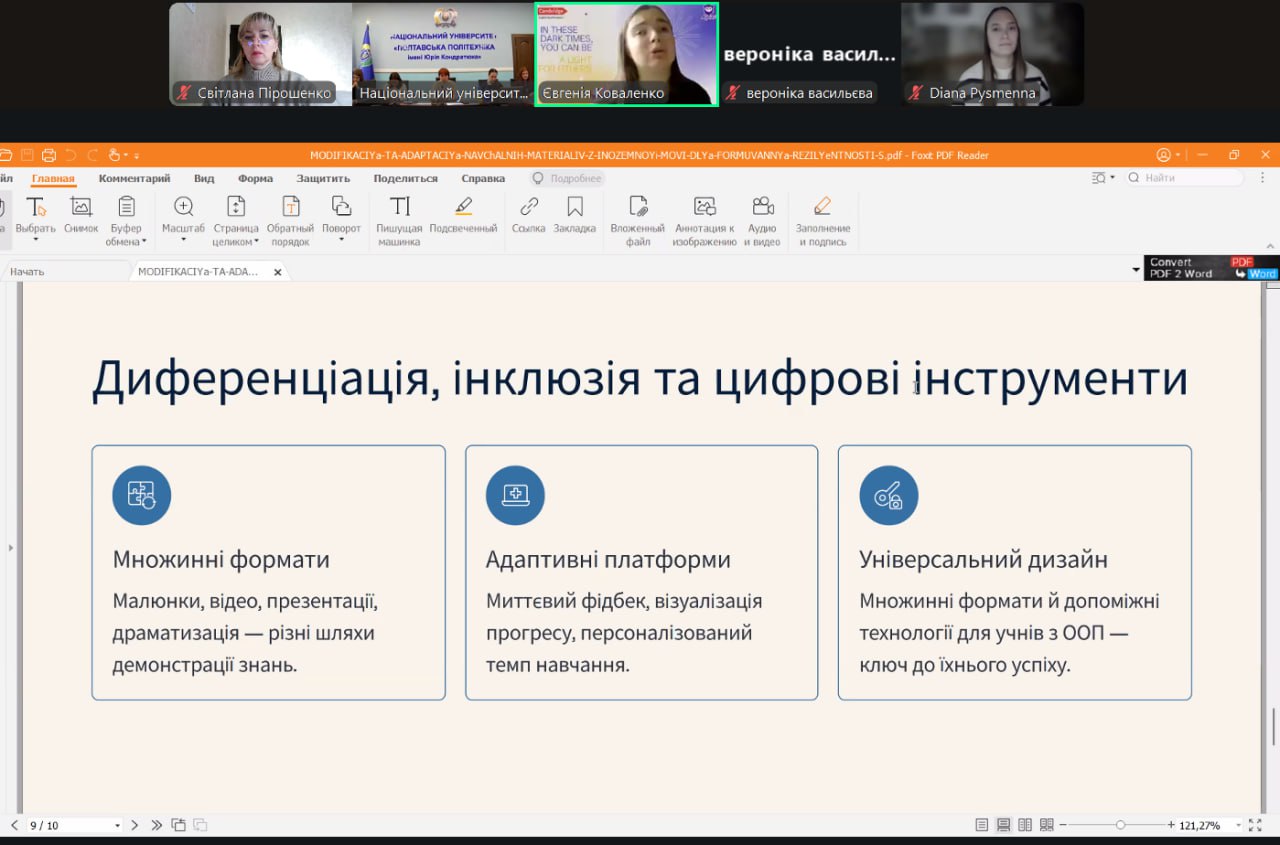Click the print icon in title bar
The width and height of the screenshot is (1280, 845).
[49, 155]
